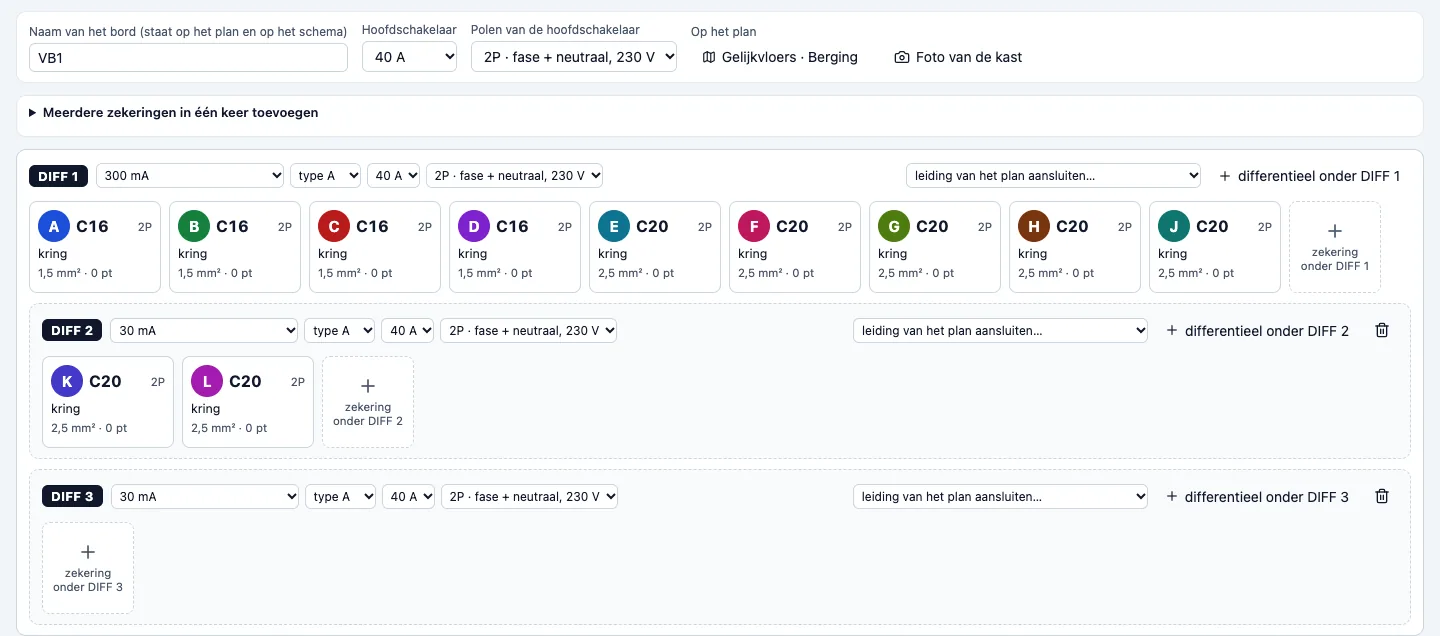Add differential under DIFF 2
The height and width of the screenshot is (636, 1440).
tap(1257, 330)
